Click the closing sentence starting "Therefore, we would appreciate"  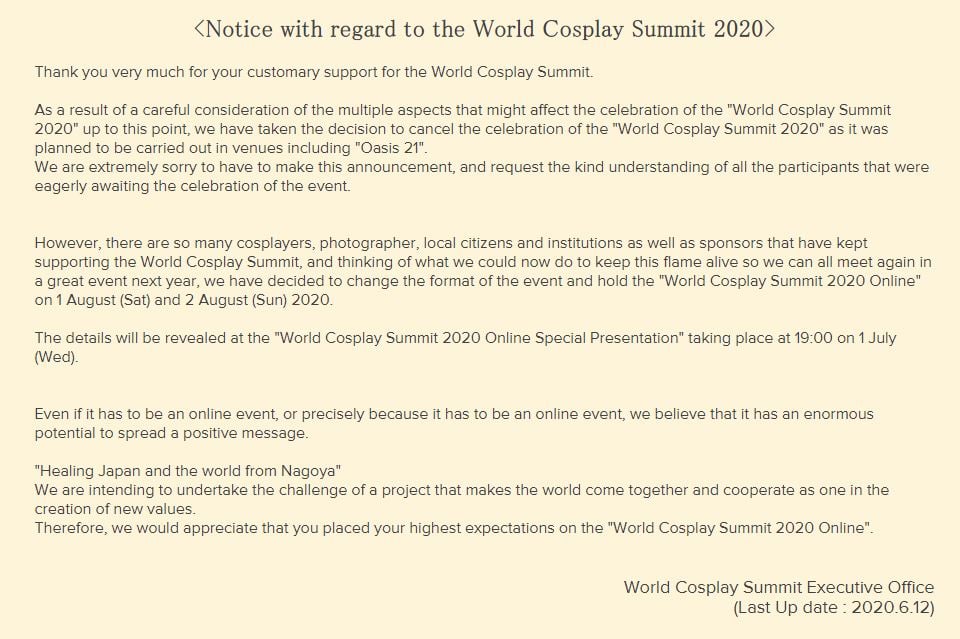click(454, 528)
